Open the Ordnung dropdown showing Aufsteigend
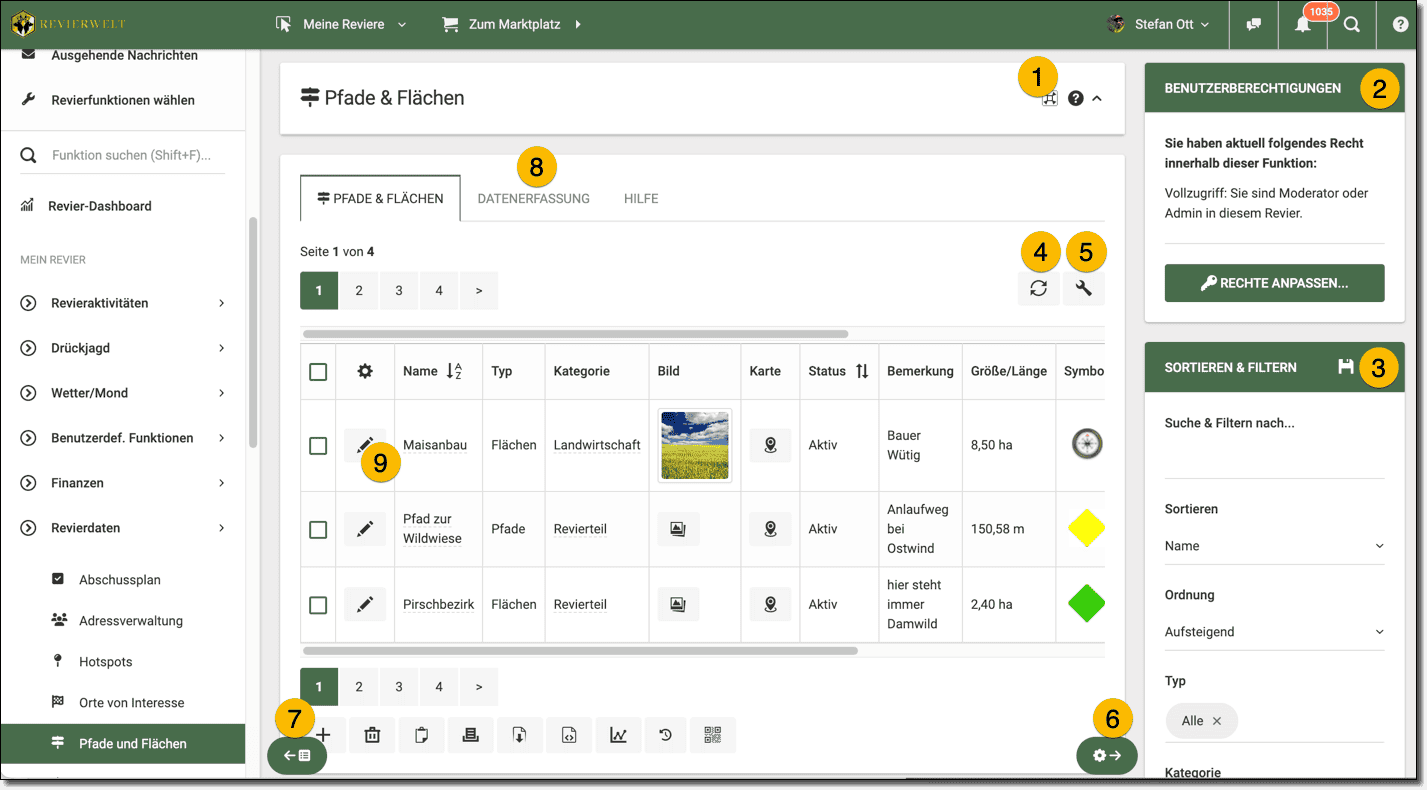Image resolution: width=1427 pixels, height=790 pixels. pyautogui.click(x=1274, y=632)
